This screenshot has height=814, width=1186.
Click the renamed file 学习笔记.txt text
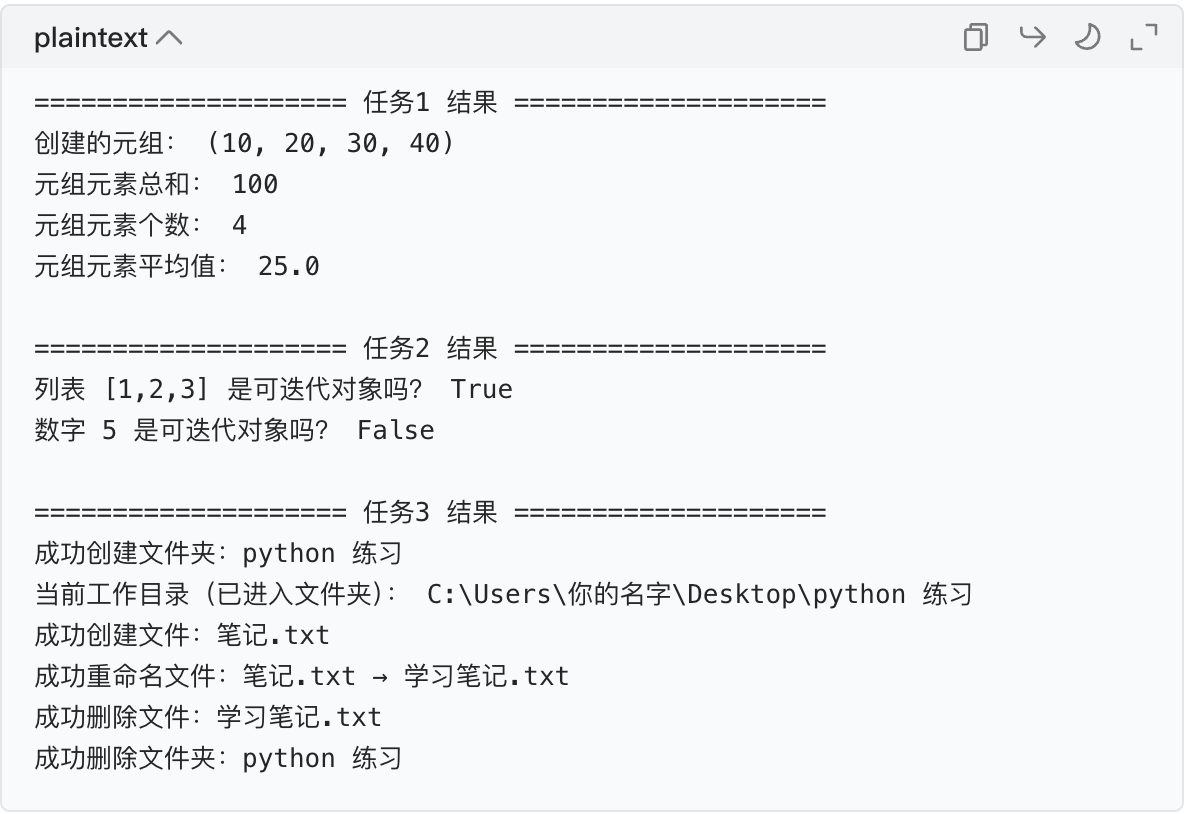point(486,675)
